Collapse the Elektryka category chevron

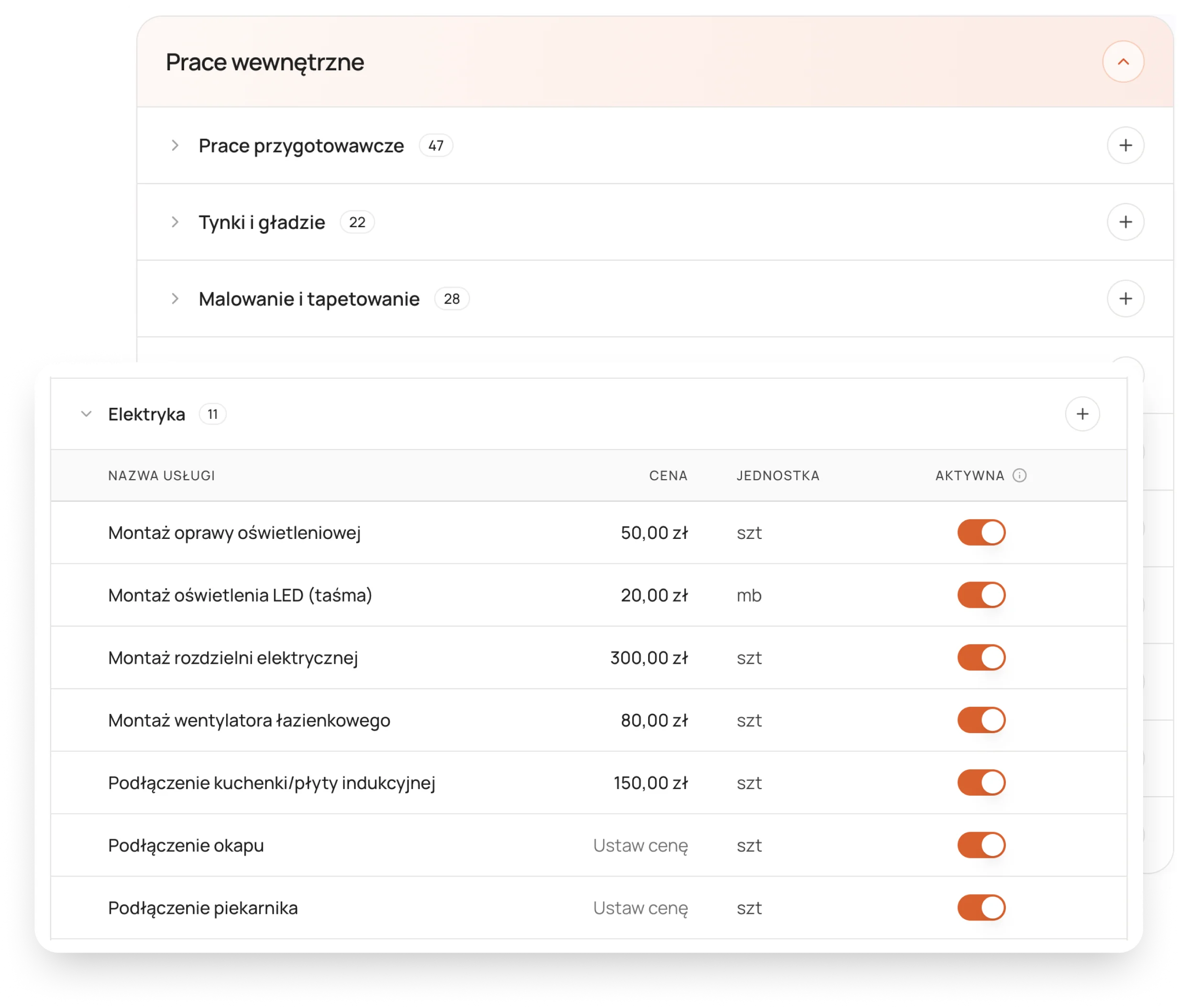point(86,414)
